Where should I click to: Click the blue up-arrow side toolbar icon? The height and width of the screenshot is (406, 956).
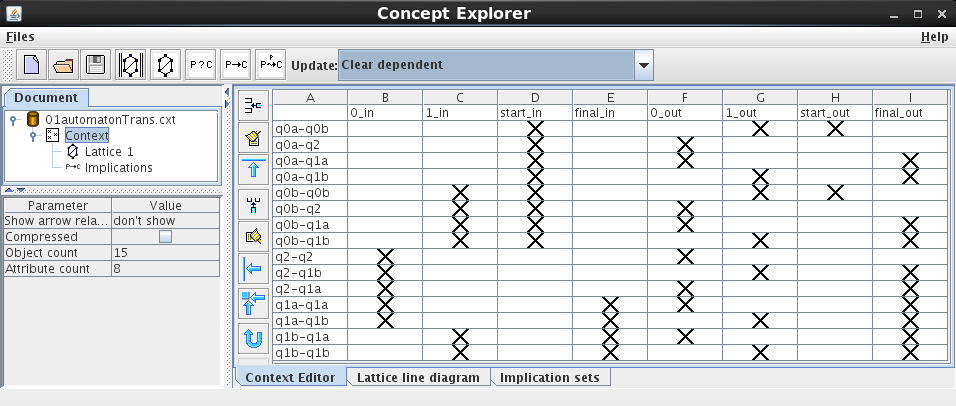tap(253, 169)
